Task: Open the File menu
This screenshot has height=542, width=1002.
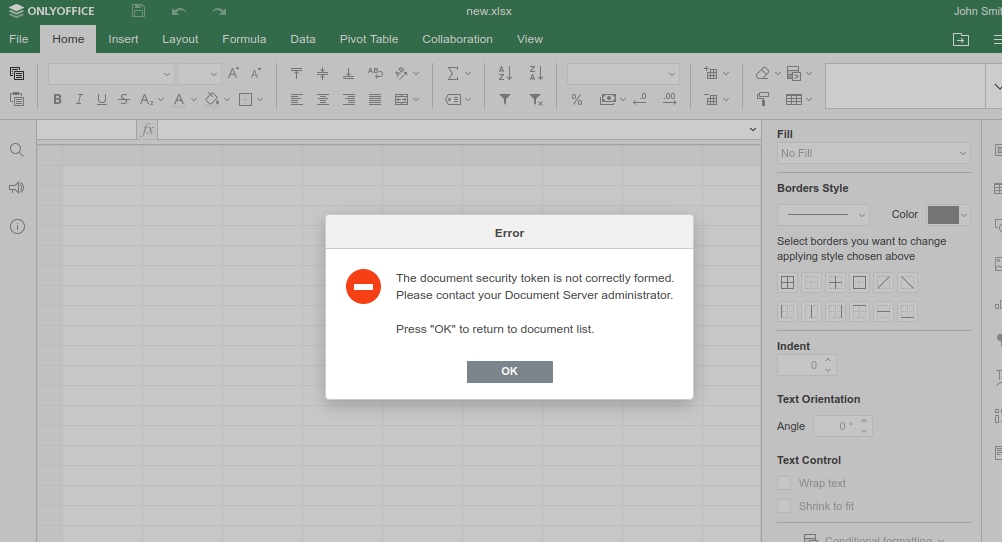Action: [x=18, y=39]
